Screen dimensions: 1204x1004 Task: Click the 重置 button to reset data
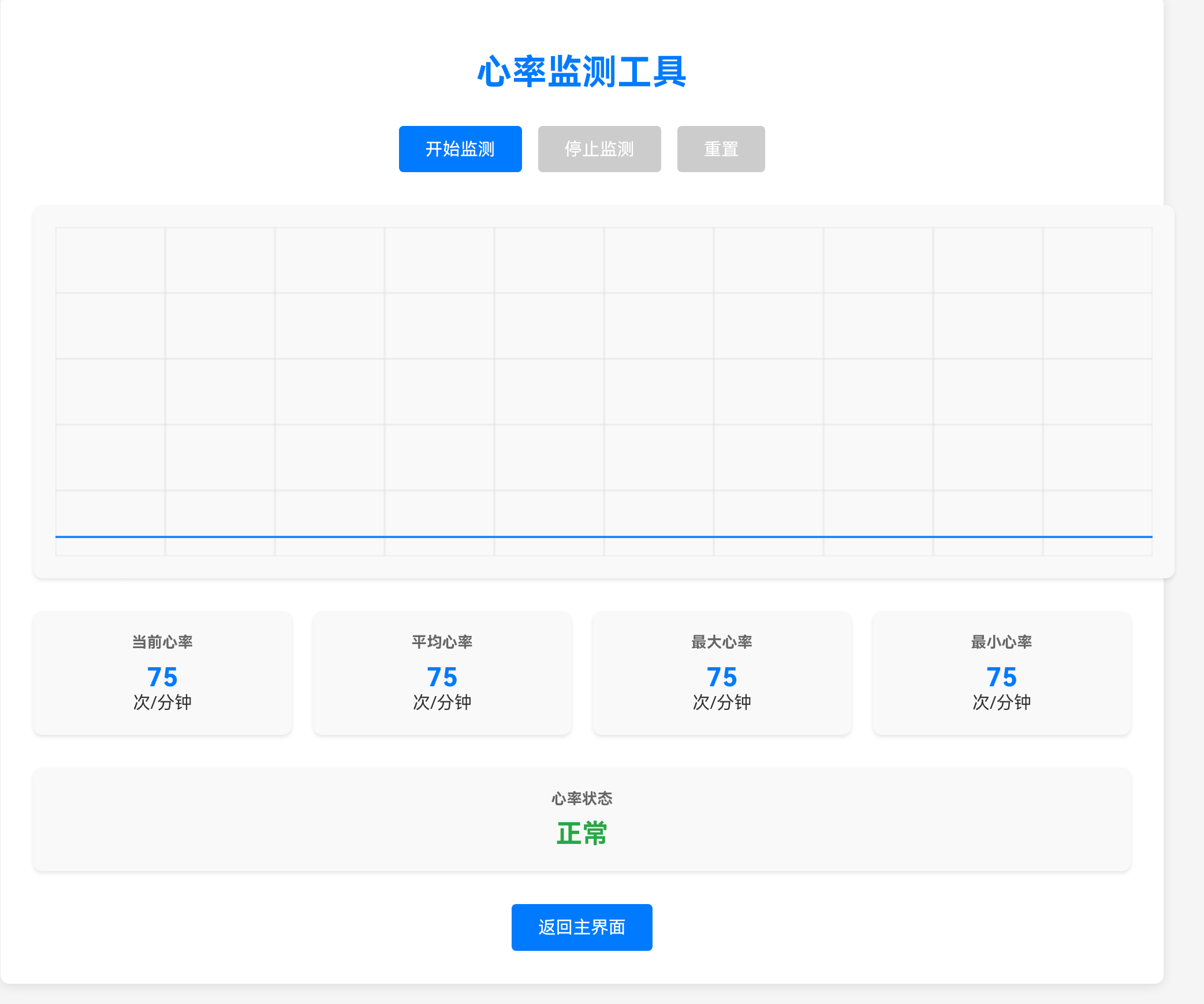(721, 149)
